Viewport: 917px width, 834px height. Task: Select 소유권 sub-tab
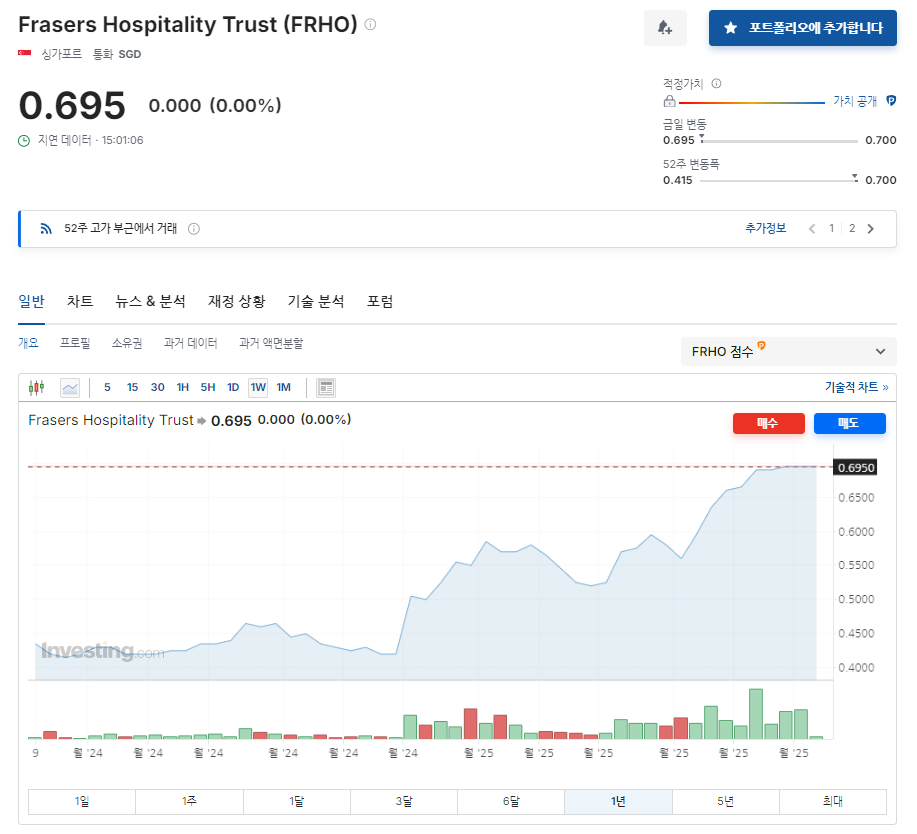pyautogui.click(x=127, y=343)
